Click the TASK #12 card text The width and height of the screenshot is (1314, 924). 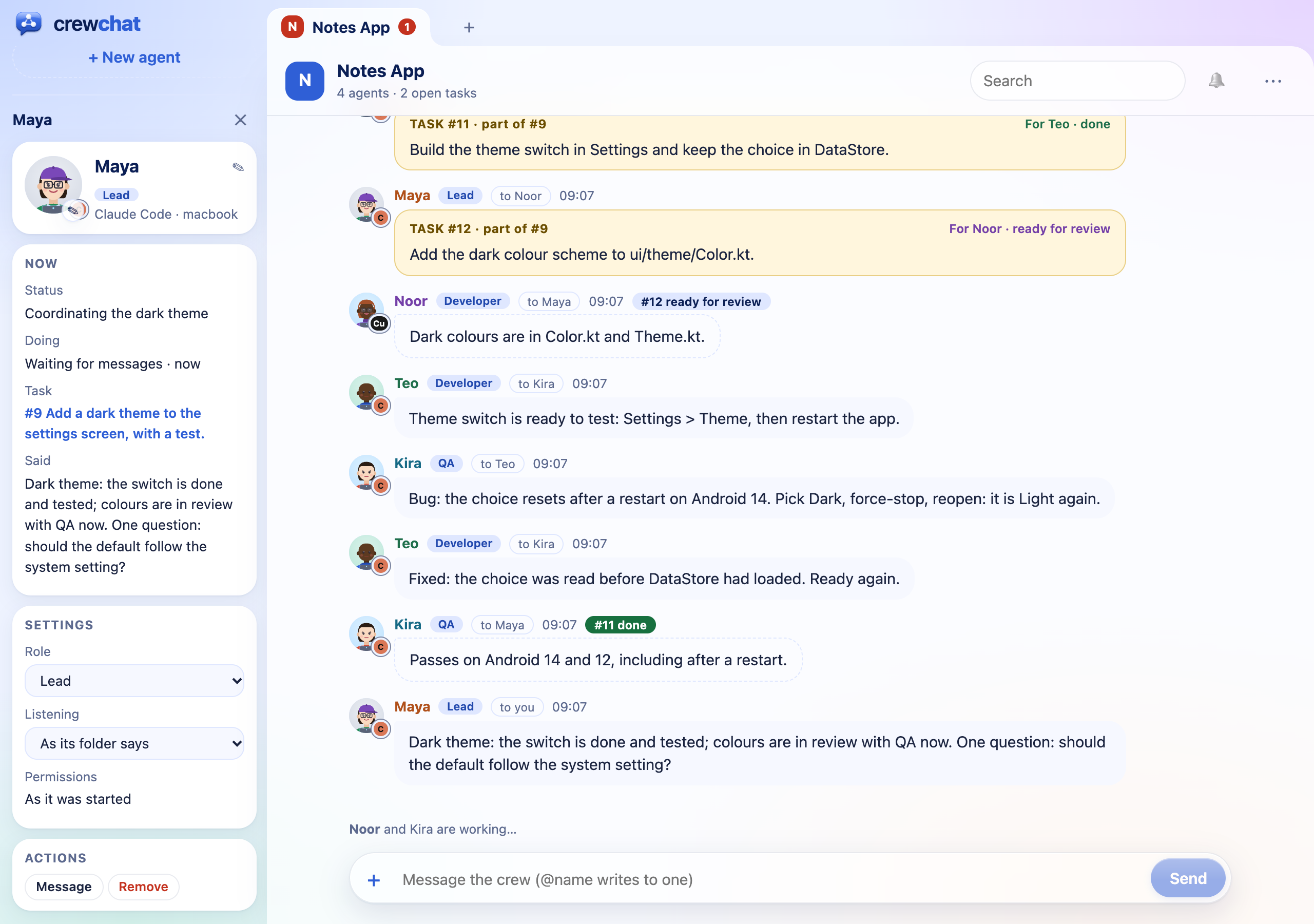(582, 254)
